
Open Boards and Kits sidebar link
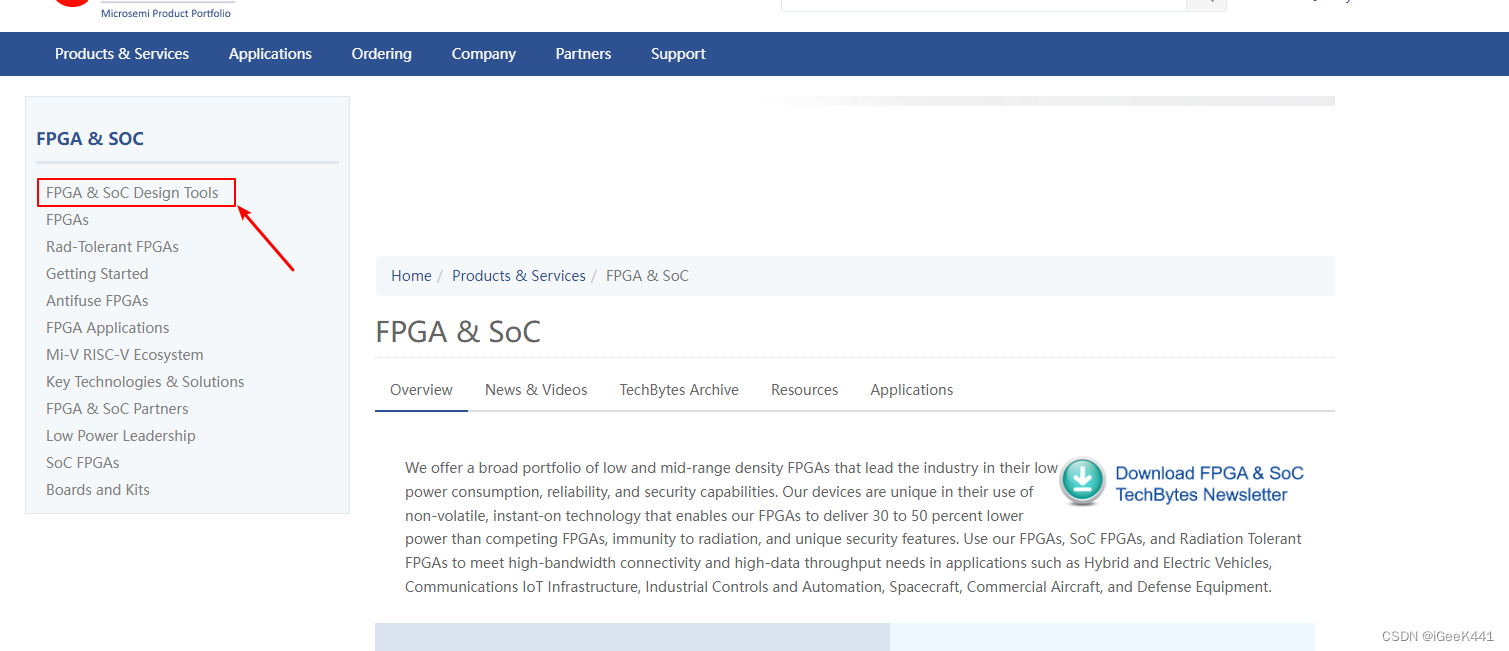coord(98,490)
